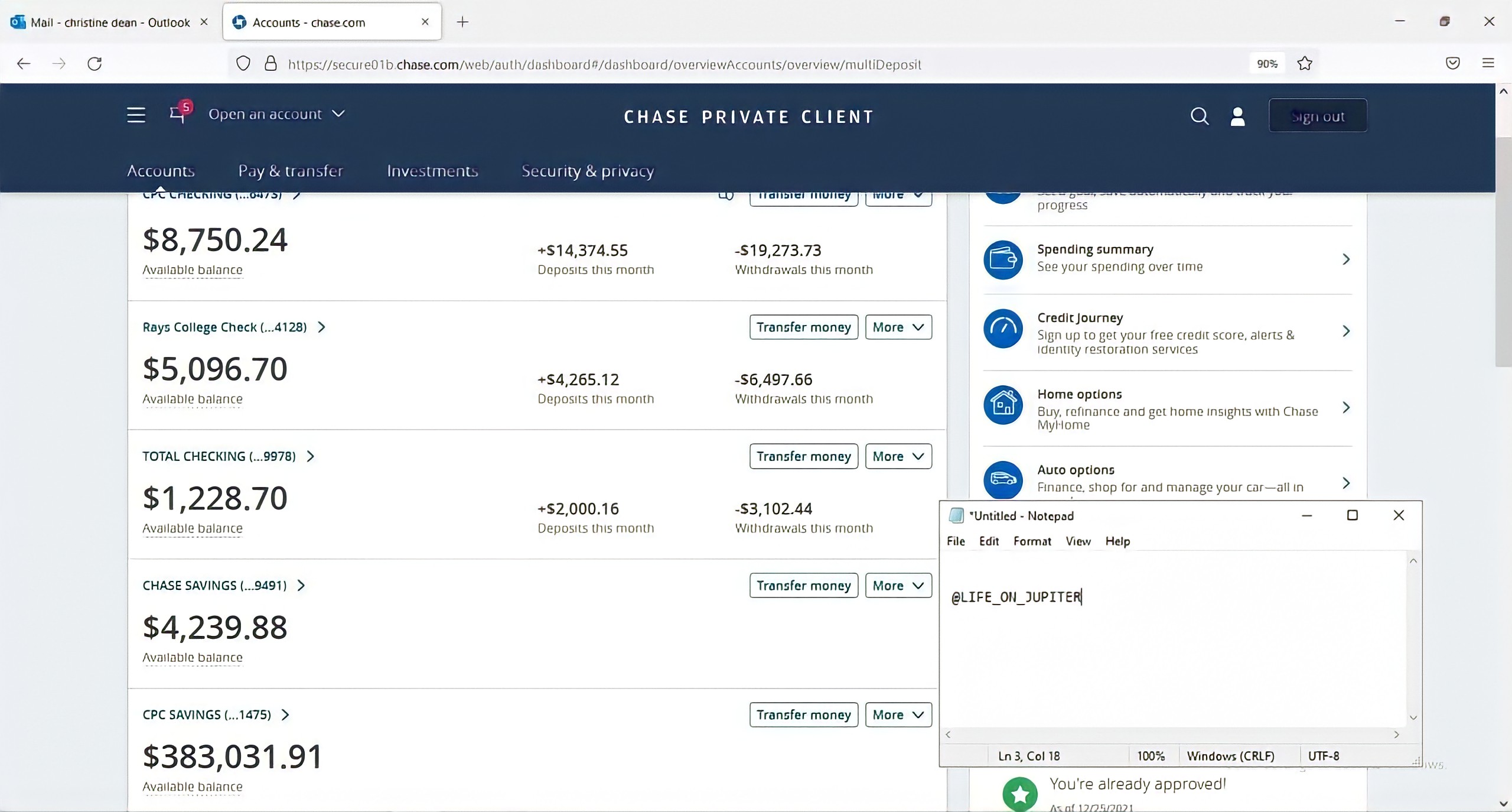This screenshot has width=1512, height=812.
Task: Open the Credit Journey chevron arrow
Action: coord(1346,331)
